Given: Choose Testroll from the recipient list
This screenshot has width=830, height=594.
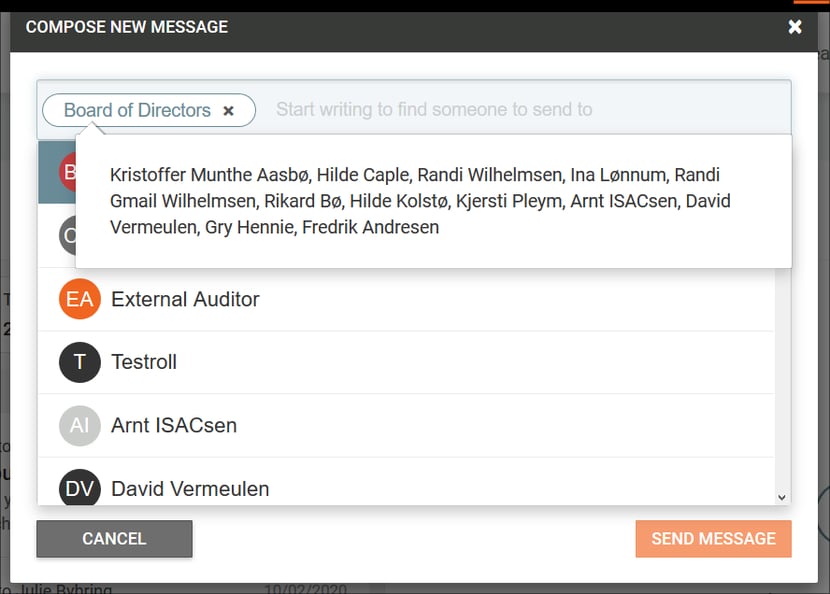Looking at the screenshot, I should [x=406, y=363].
